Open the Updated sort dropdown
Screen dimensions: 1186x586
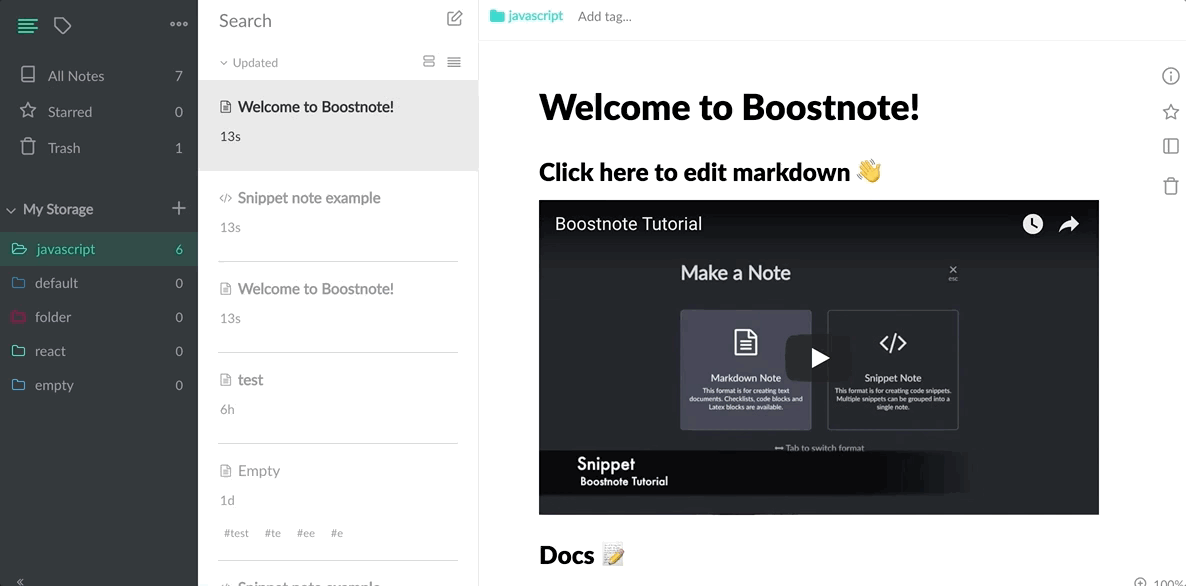coord(249,63)
